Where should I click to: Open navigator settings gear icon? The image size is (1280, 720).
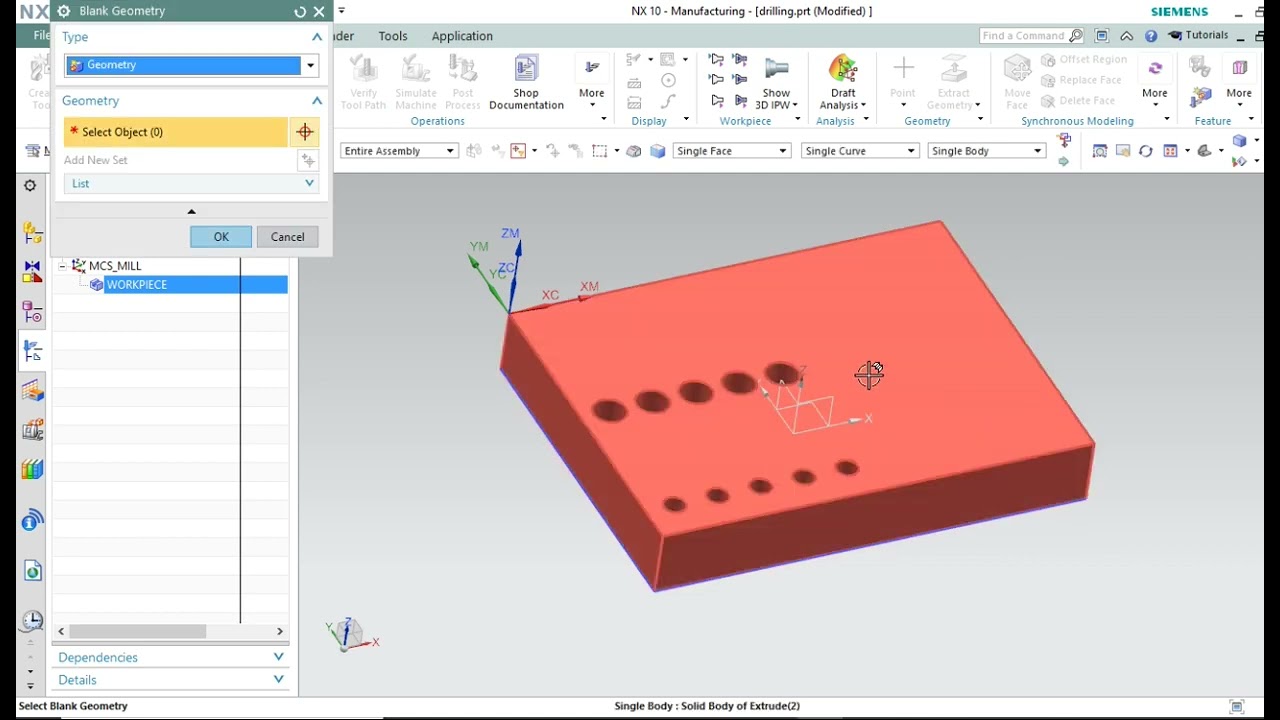pos(30,186)
